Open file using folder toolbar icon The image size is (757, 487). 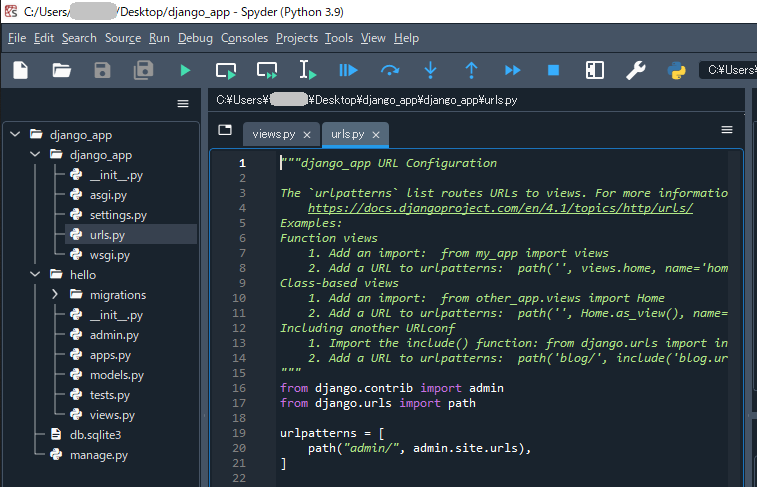61,70
